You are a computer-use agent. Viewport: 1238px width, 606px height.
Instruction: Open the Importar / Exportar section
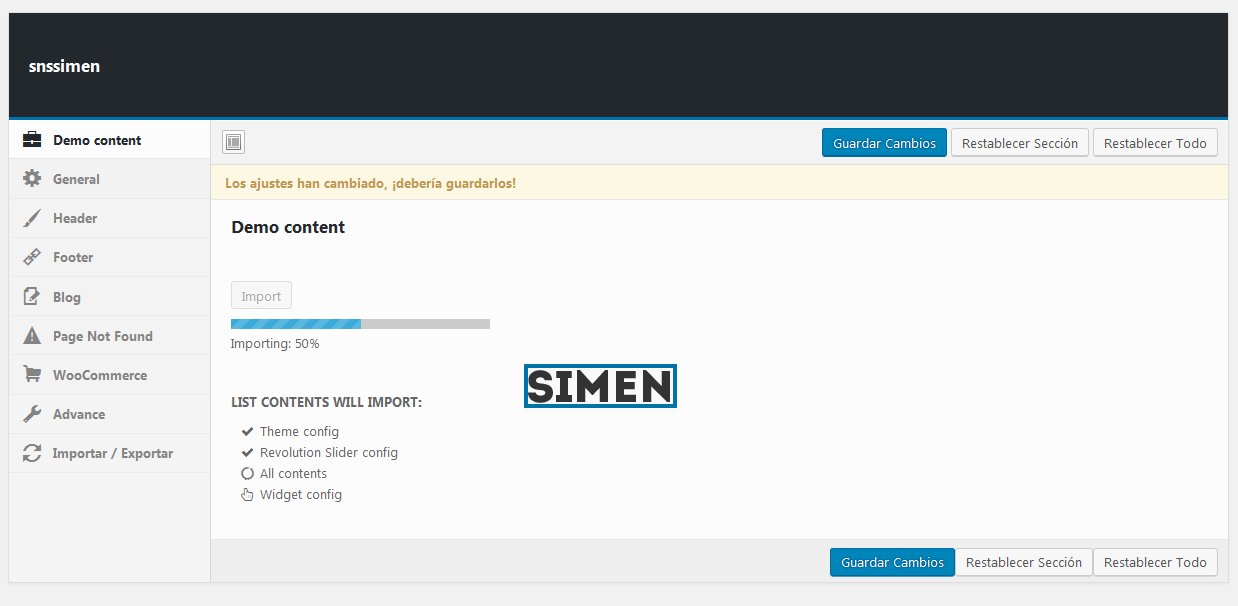113,453
